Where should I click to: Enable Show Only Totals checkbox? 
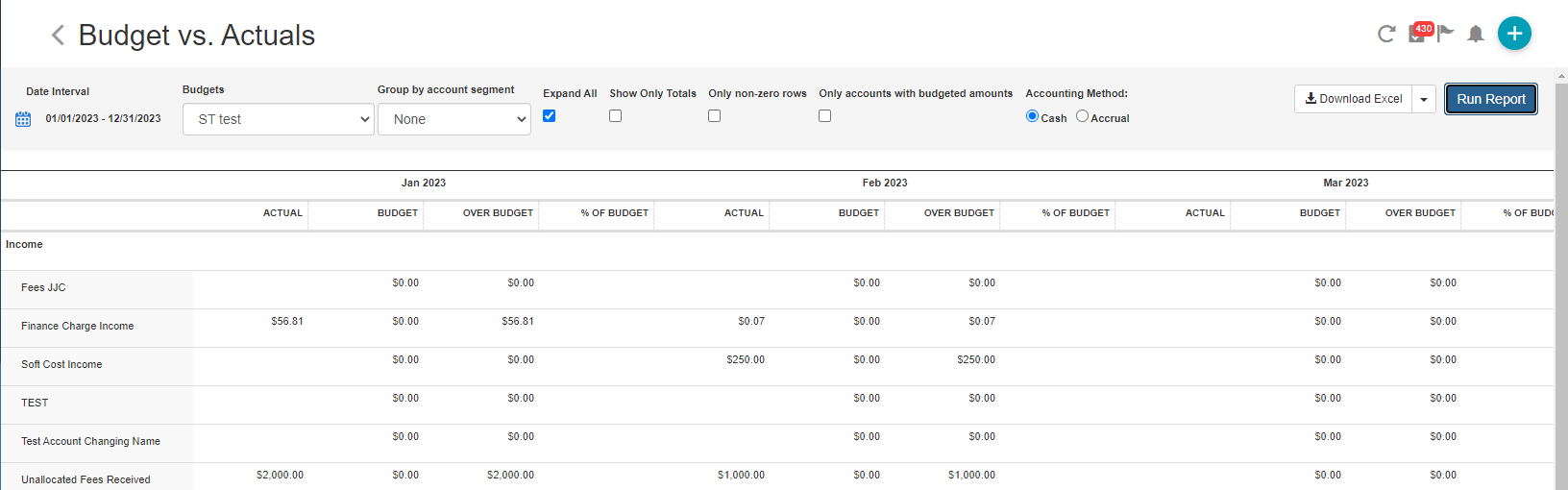616,115
